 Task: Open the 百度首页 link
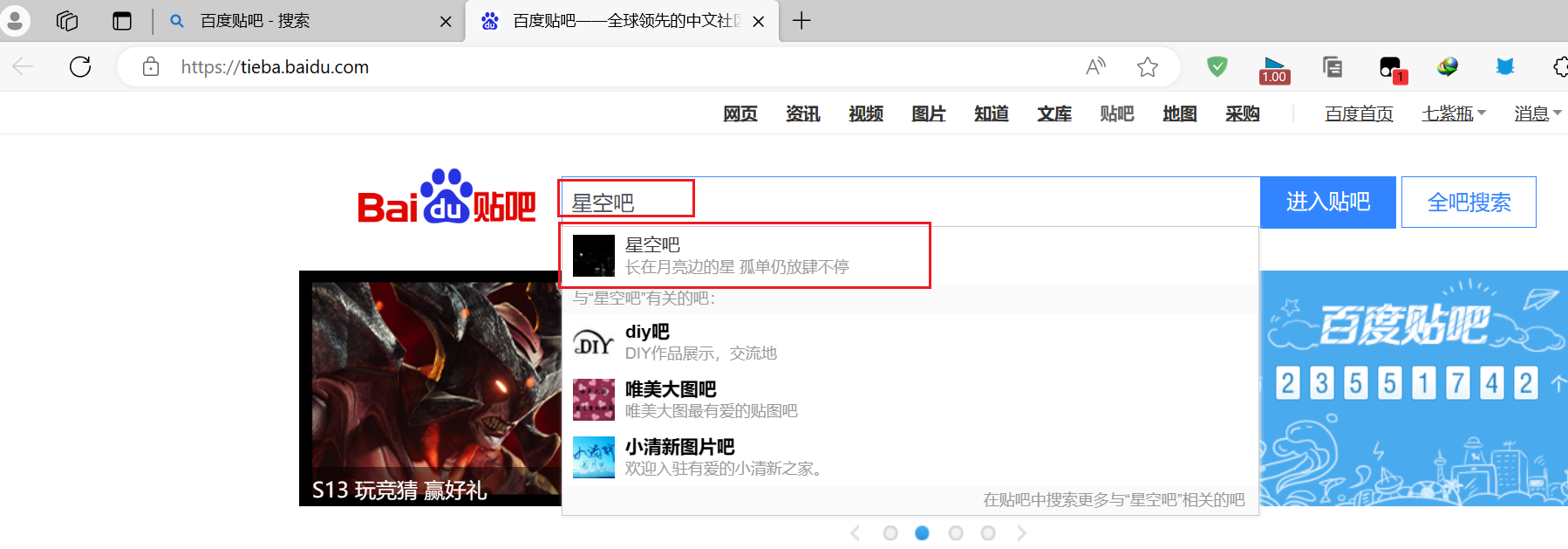point(1359,113)
